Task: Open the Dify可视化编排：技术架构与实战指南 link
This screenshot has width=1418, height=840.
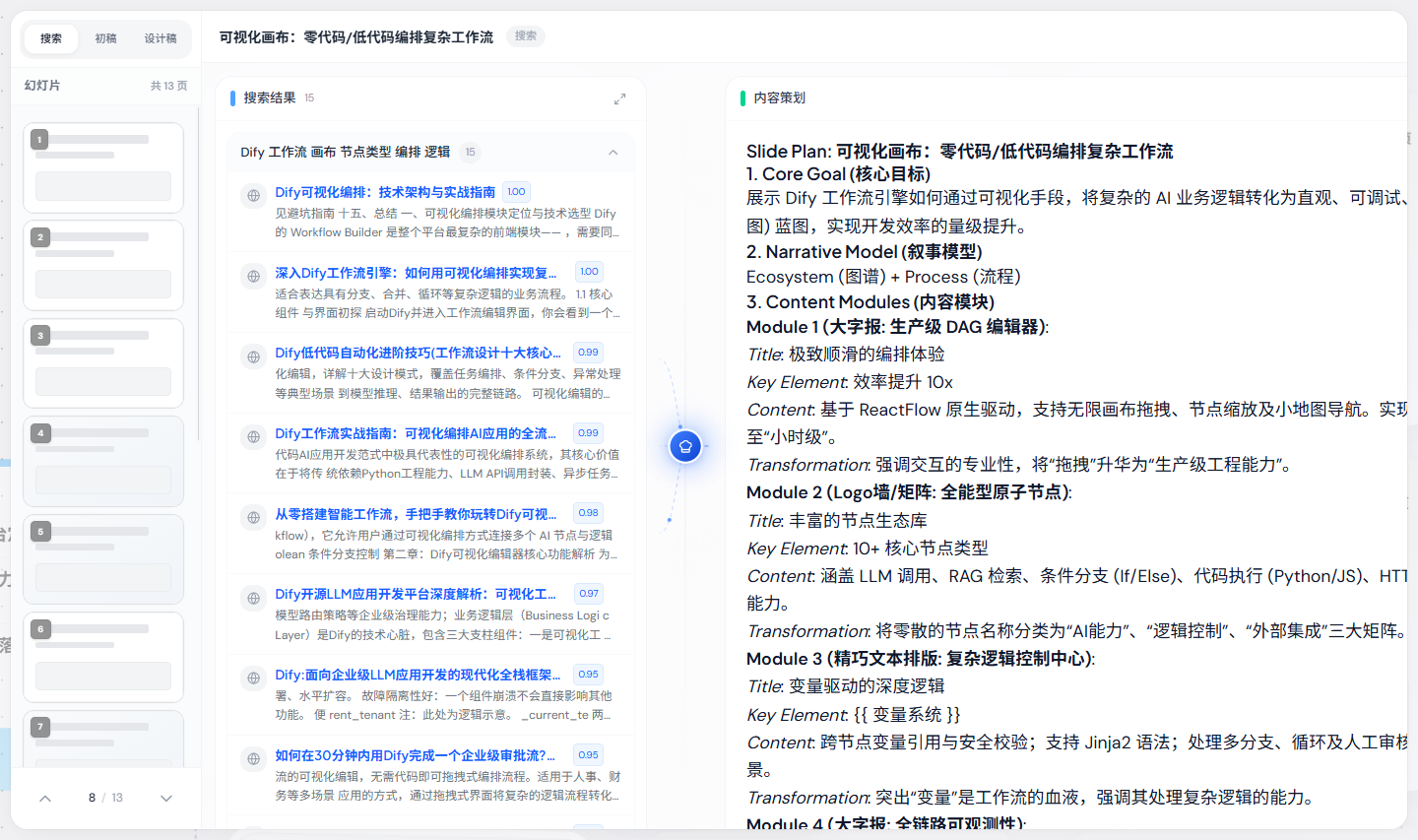Action: (x=385, y=192)
